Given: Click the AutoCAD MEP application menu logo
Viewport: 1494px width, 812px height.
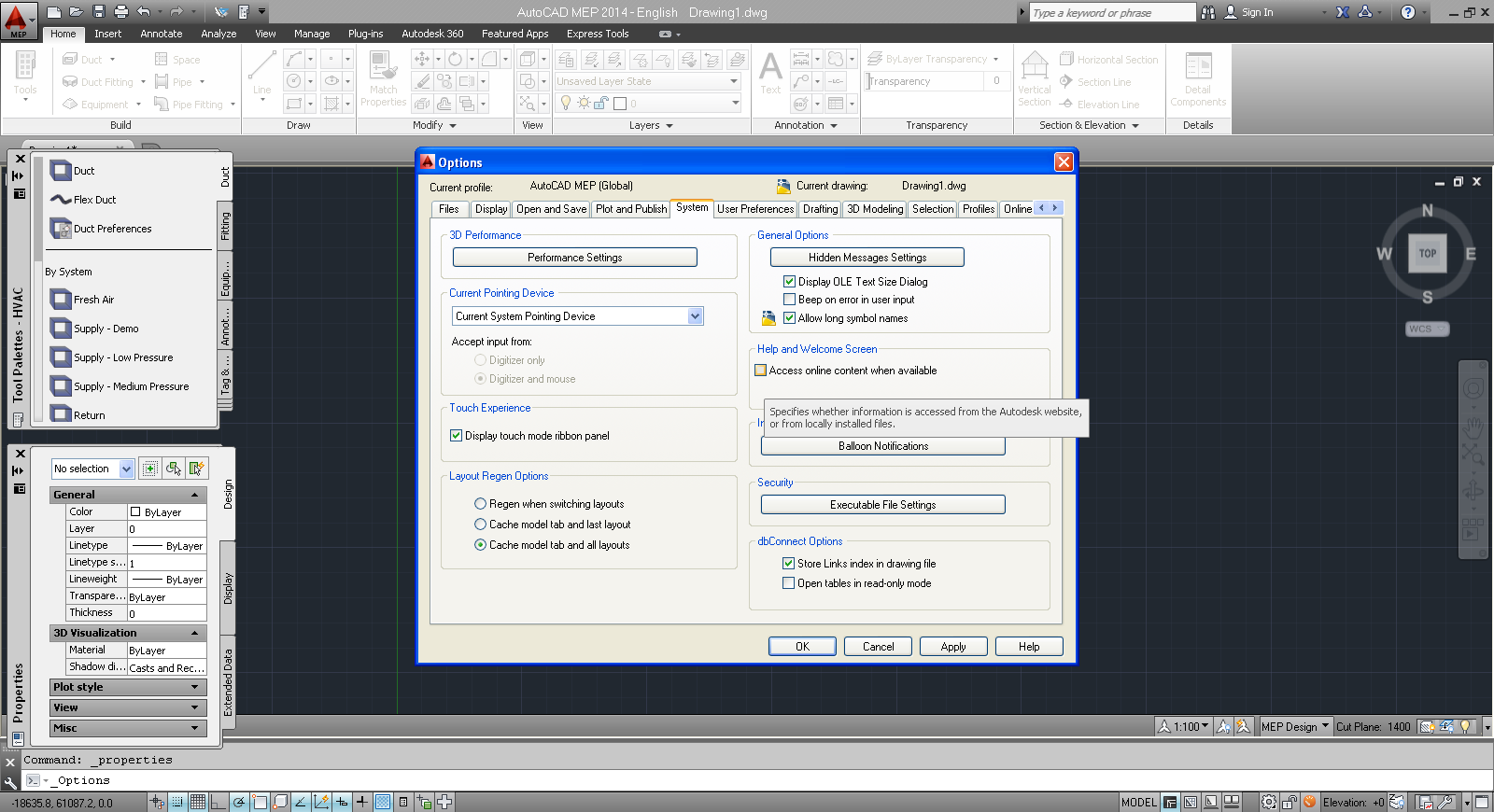Looking at the screenshot, I should pyautogui.click(x=19, y=21).
